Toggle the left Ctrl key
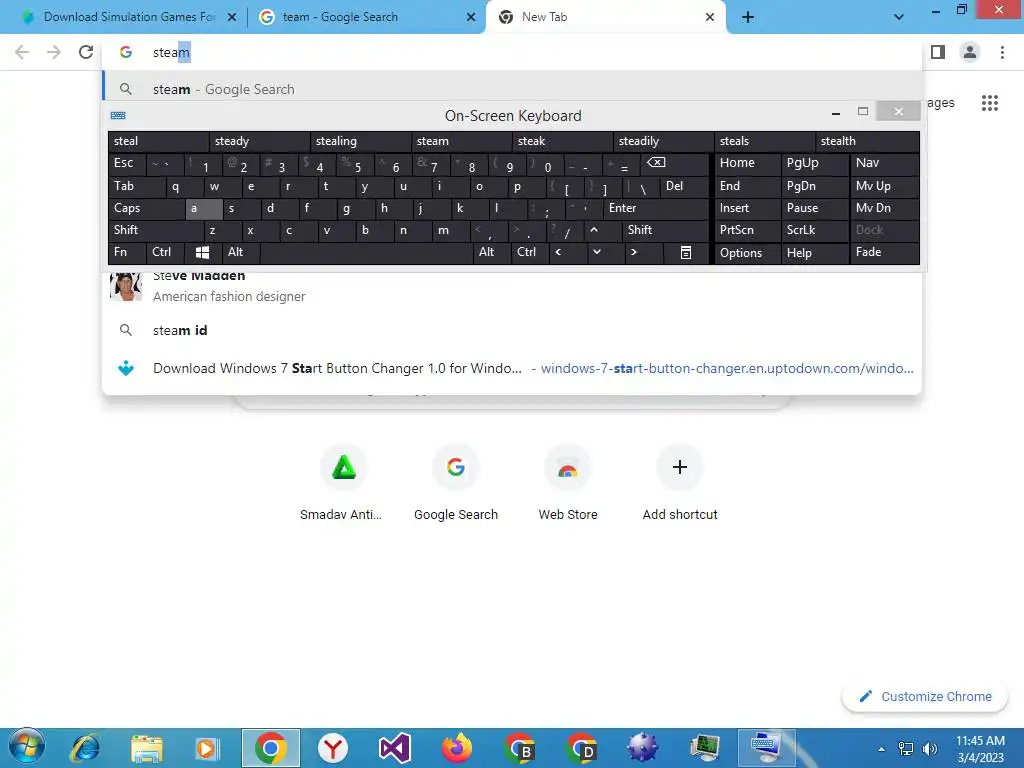 (x=165, y=252)
